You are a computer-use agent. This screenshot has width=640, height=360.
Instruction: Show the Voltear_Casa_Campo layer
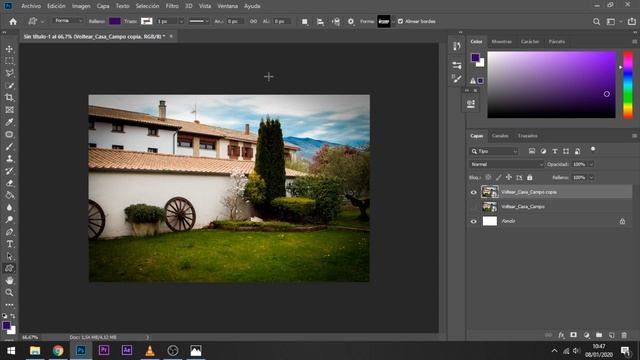click(x=473, y=207)
